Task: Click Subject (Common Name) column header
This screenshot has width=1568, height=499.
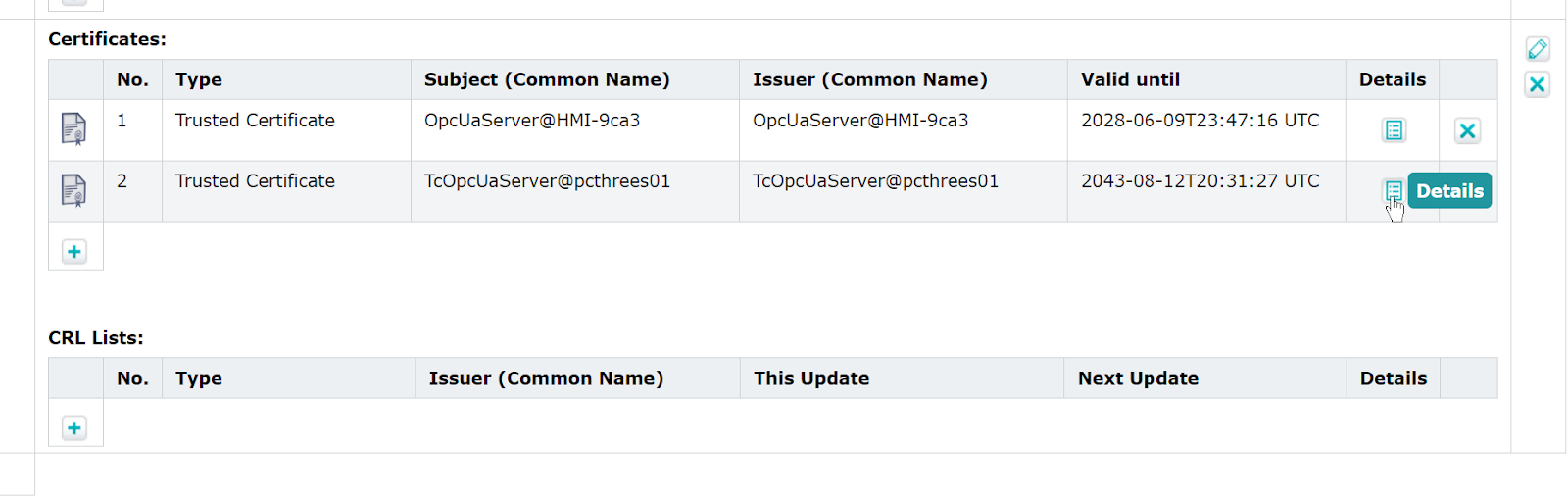Action: point(547,79)
